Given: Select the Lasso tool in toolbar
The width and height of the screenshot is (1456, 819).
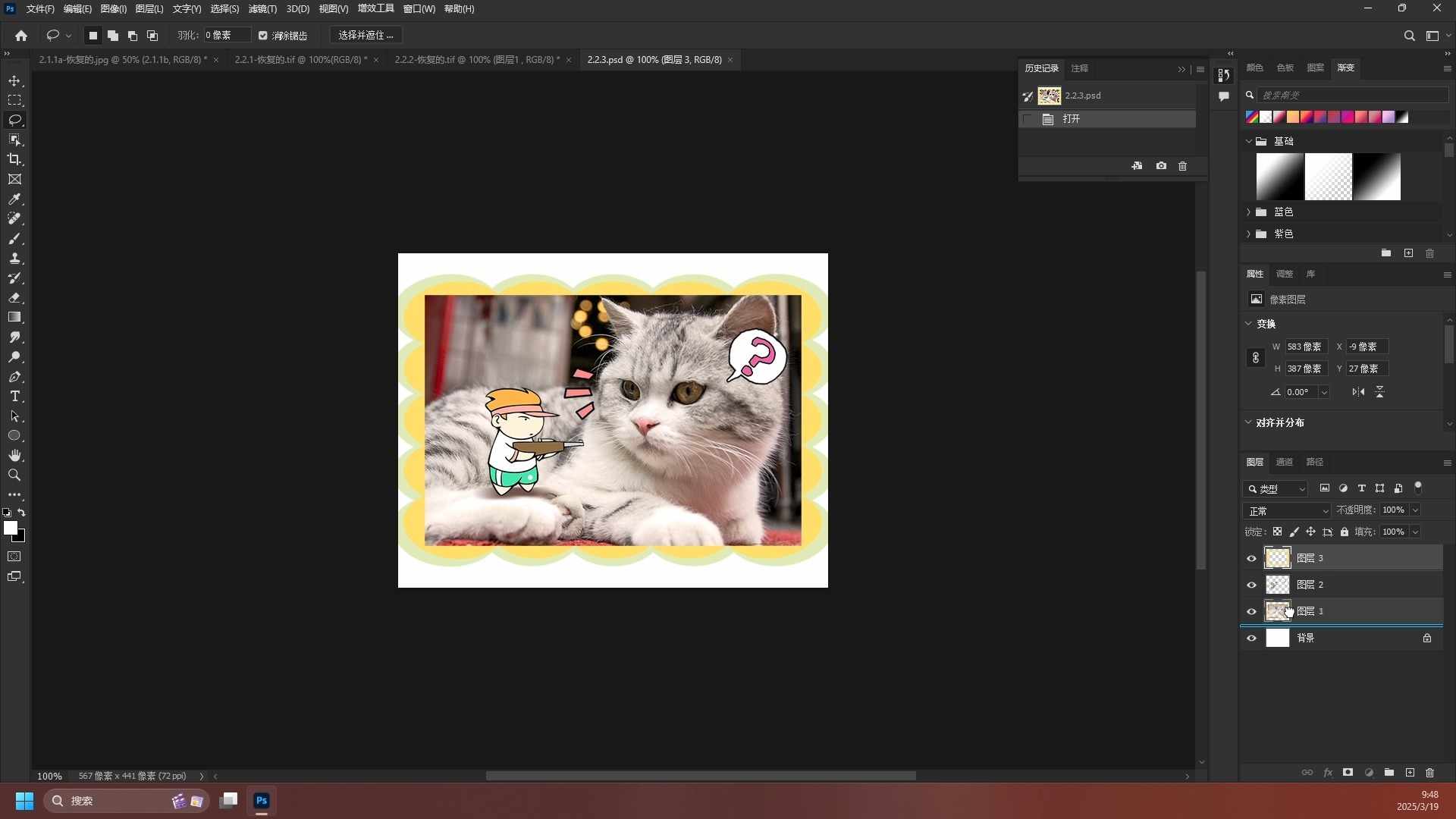Looking at the screenshot, I should click(14, 120).
